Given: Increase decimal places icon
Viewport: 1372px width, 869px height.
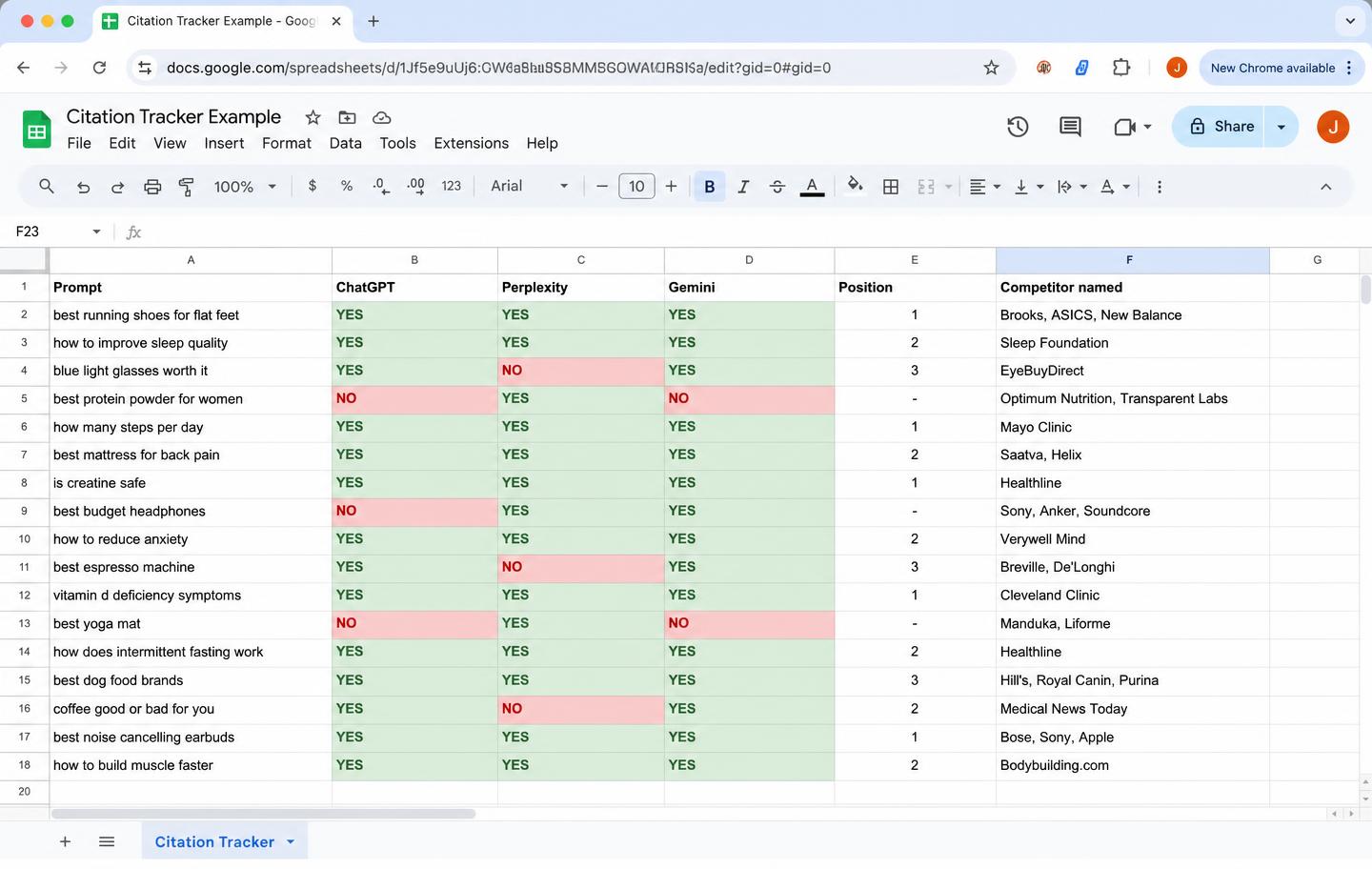Looking at the screenshot, I should (416, 186).
